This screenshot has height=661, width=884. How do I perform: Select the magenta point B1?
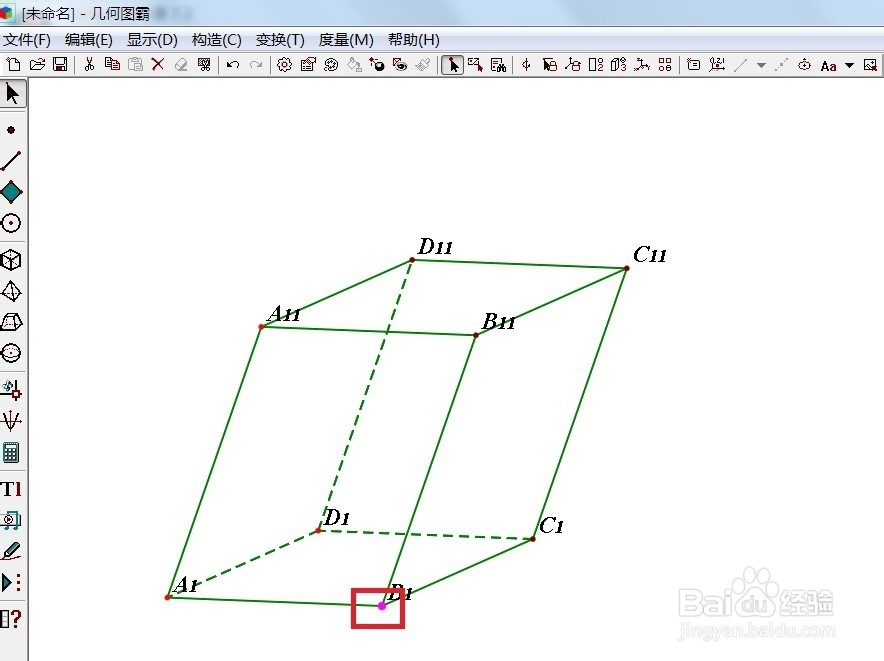tap(382, 606)
